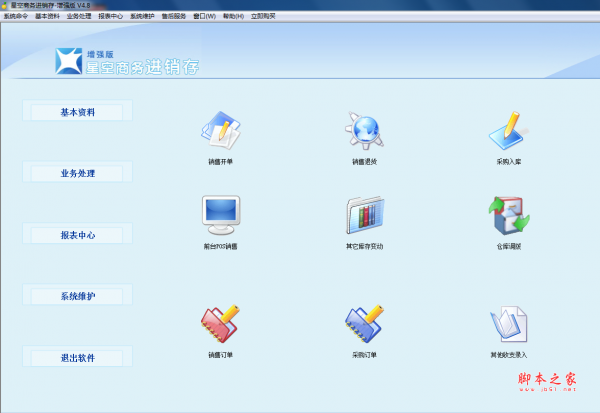The width and height of the screenshot is (600, 413).
Task: Open the 其它库存变动 inventory change icon
Action: click(x=365, y=214)
